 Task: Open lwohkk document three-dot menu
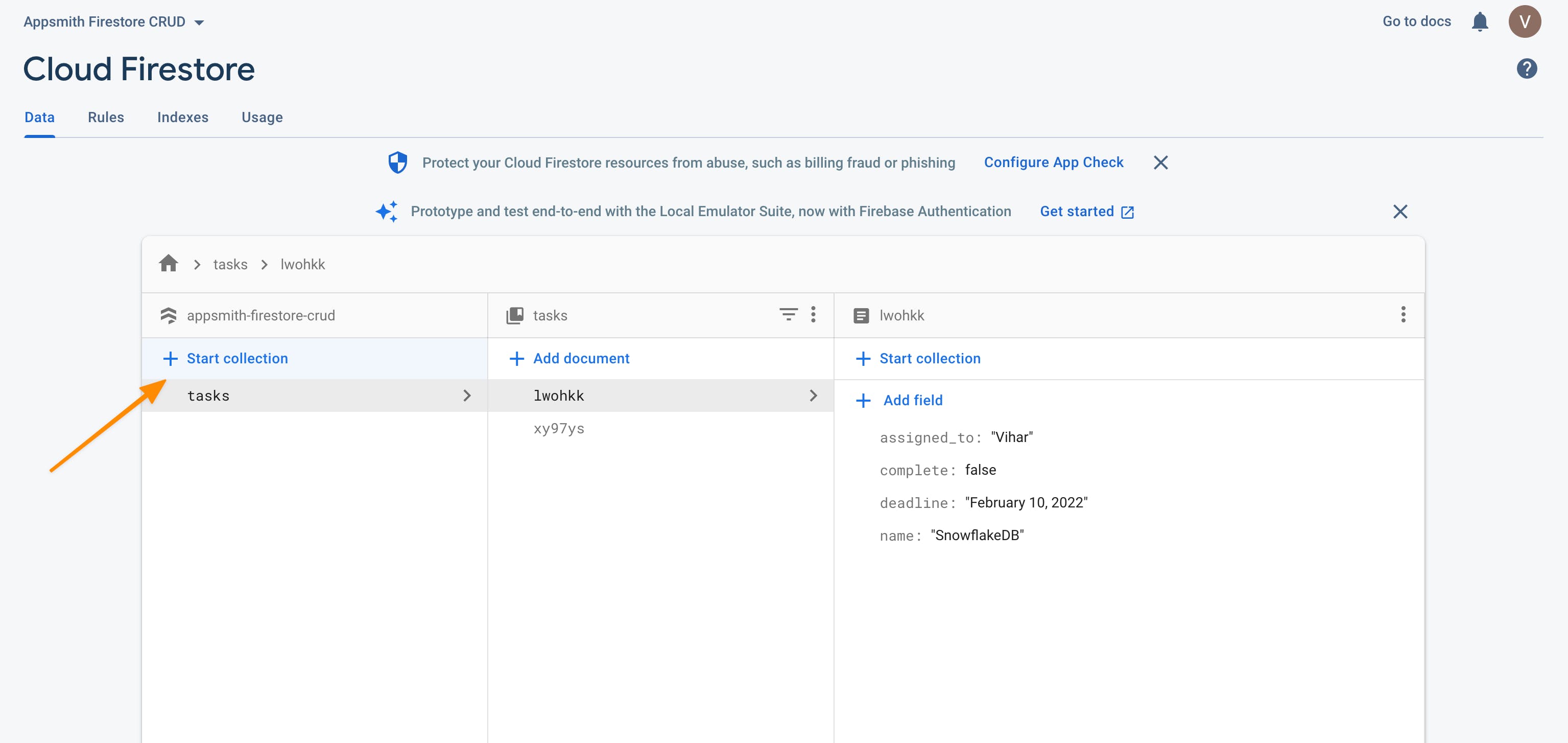click(1403, 315)
